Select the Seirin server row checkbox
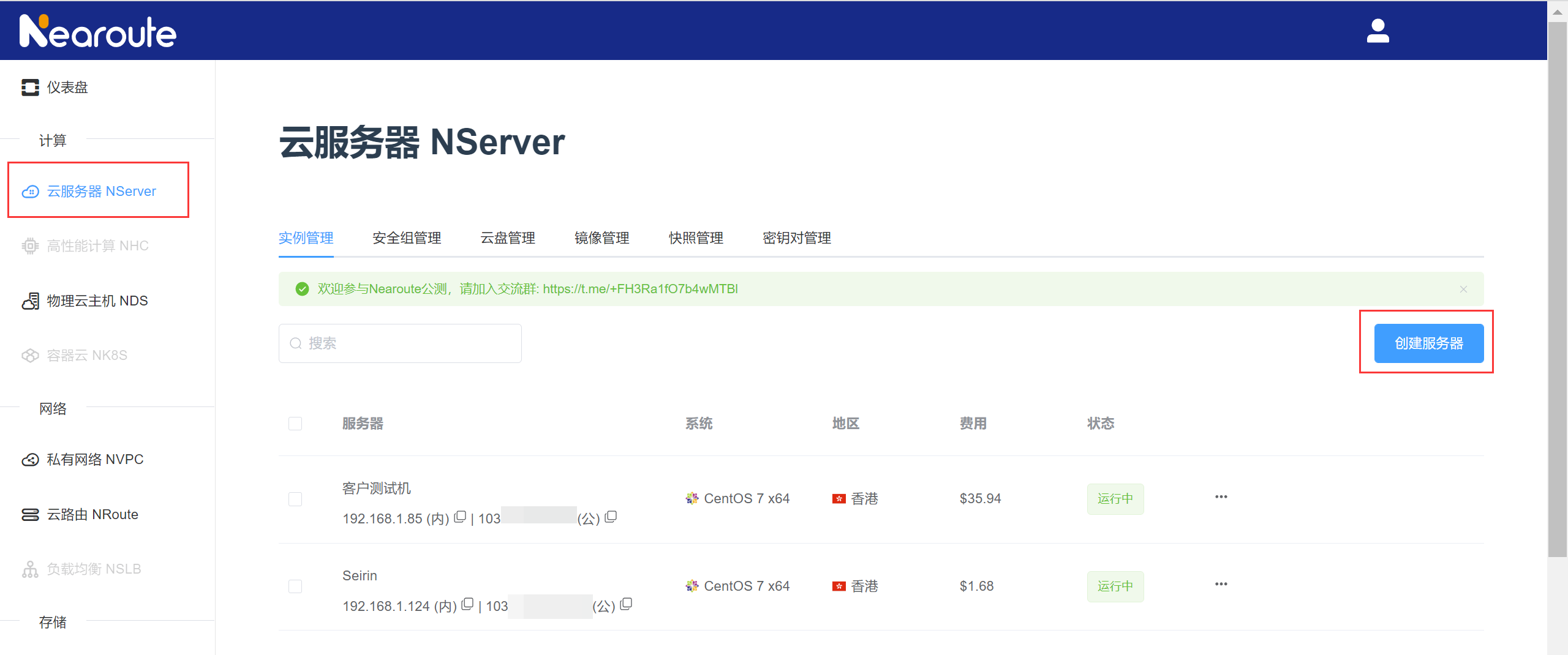The image size is (1568, 655). coord(295,586)
